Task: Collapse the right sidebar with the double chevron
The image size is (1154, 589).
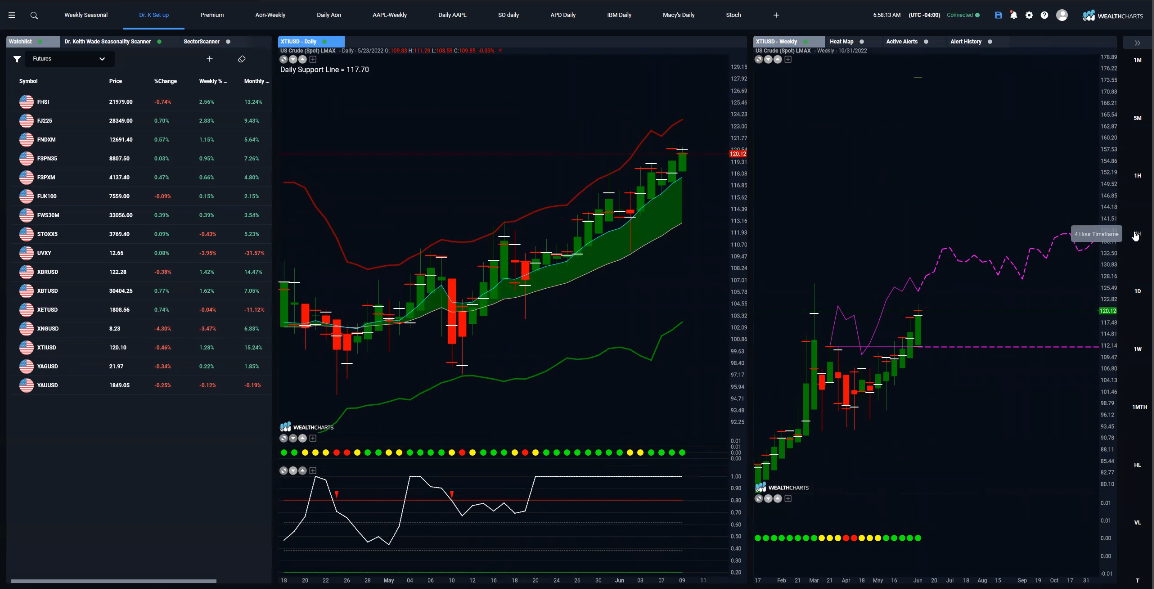Action: [x=1136, y=43]
